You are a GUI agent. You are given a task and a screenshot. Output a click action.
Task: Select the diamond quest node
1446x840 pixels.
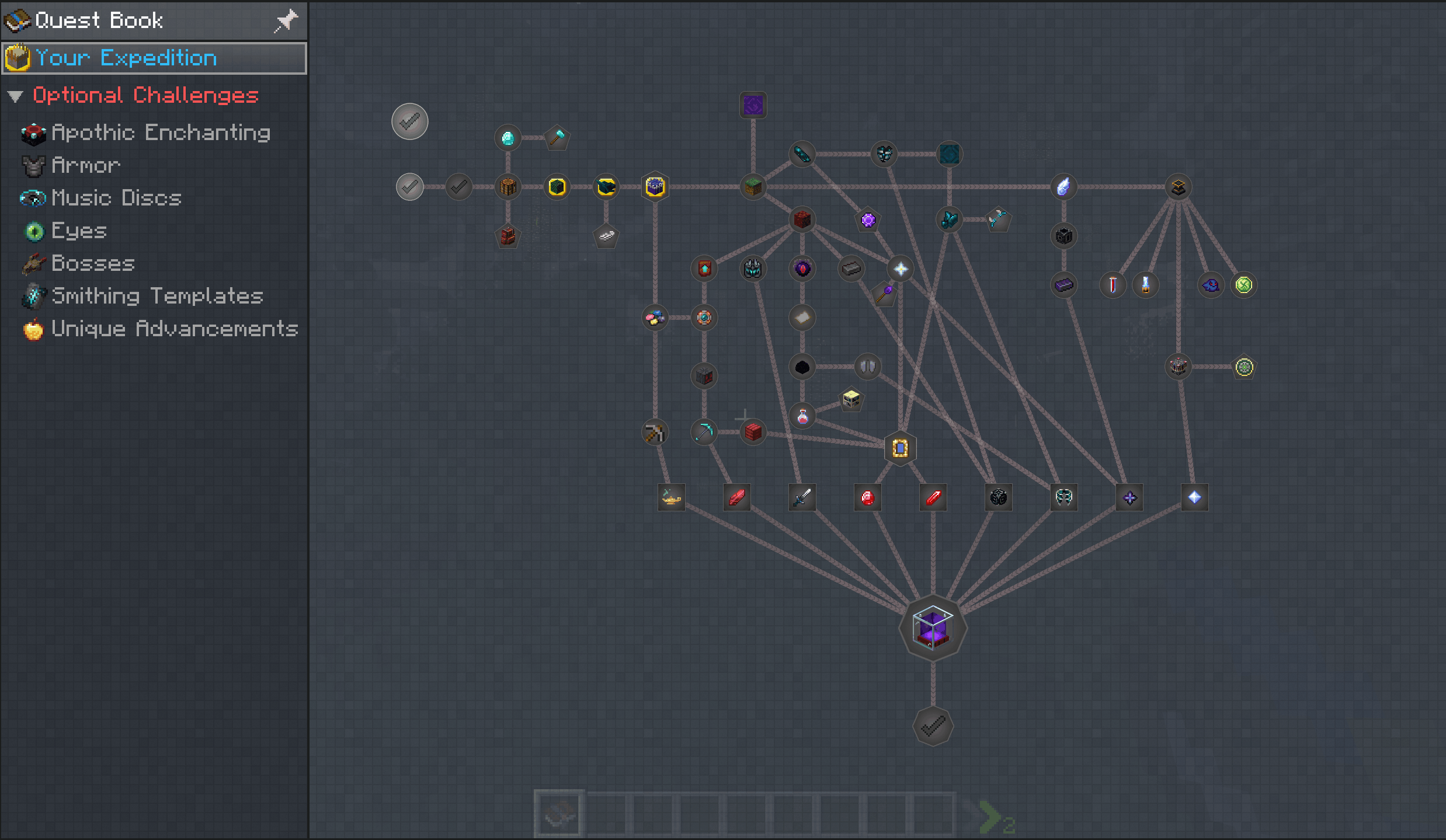click(508, 138)
